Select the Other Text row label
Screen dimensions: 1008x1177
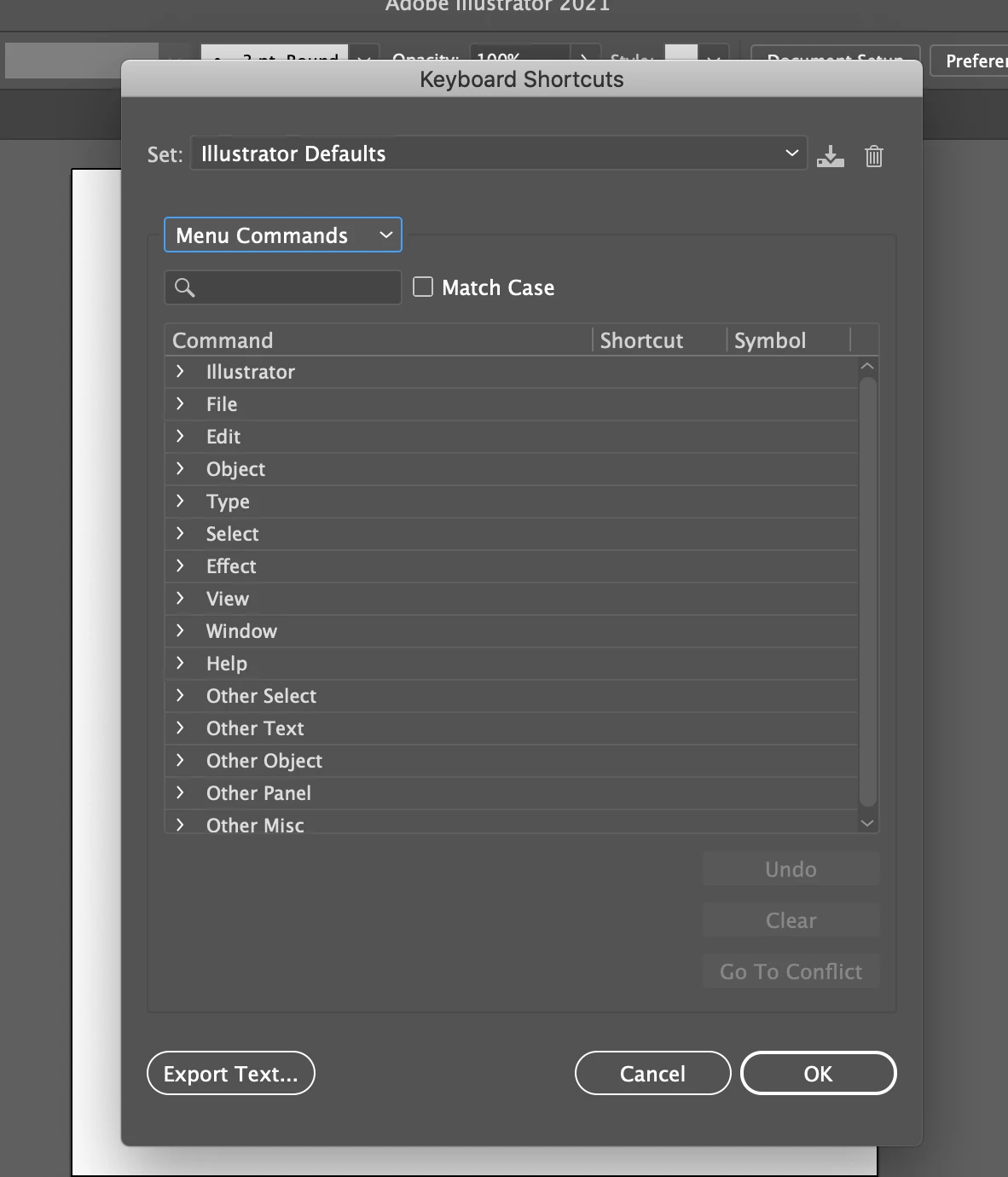click(255, 728)
